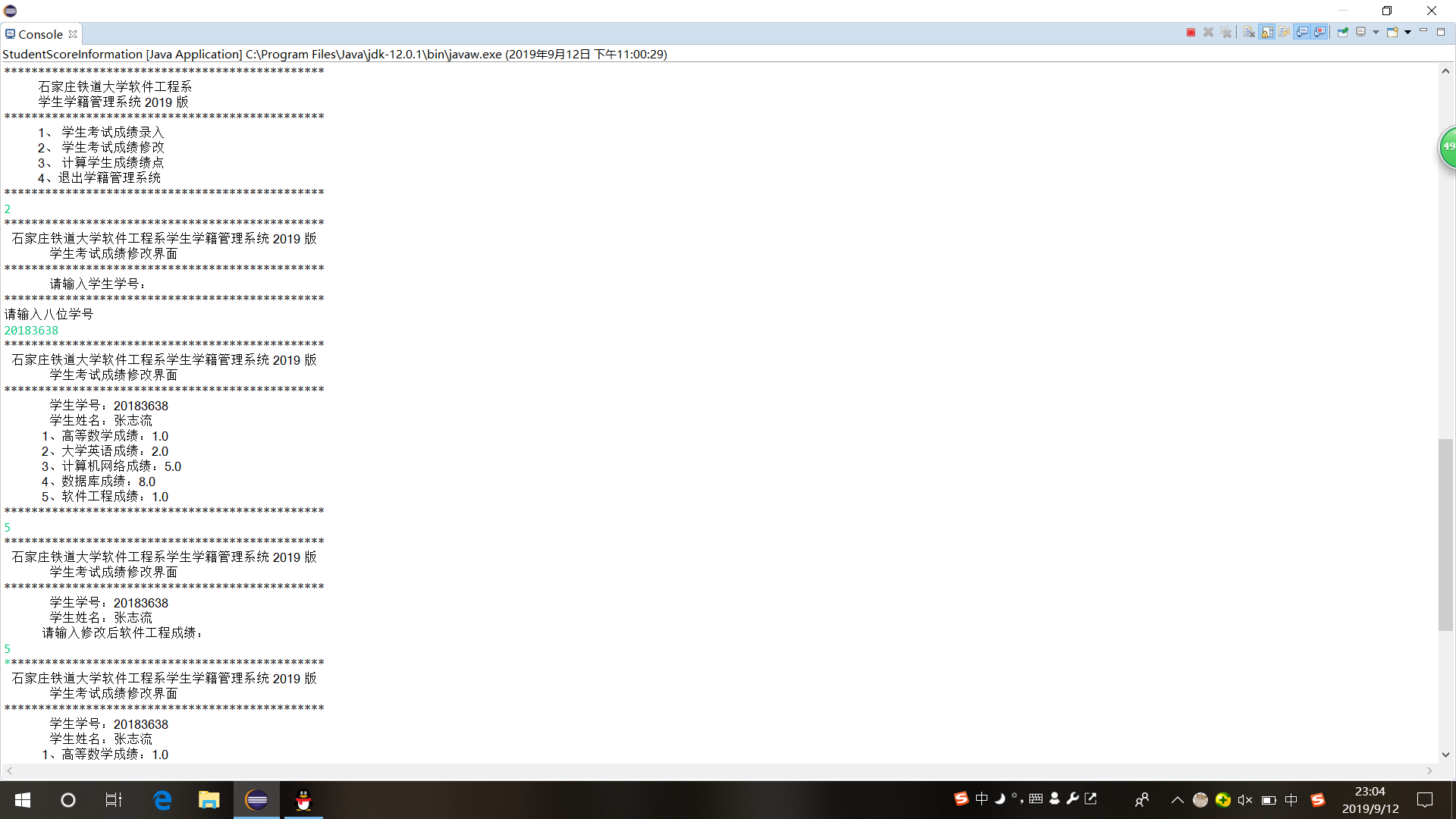Screen dimensions: 1456x819
Task: Click Remove All Terminated Launches icon
Action: click(x=1226, y=32)
